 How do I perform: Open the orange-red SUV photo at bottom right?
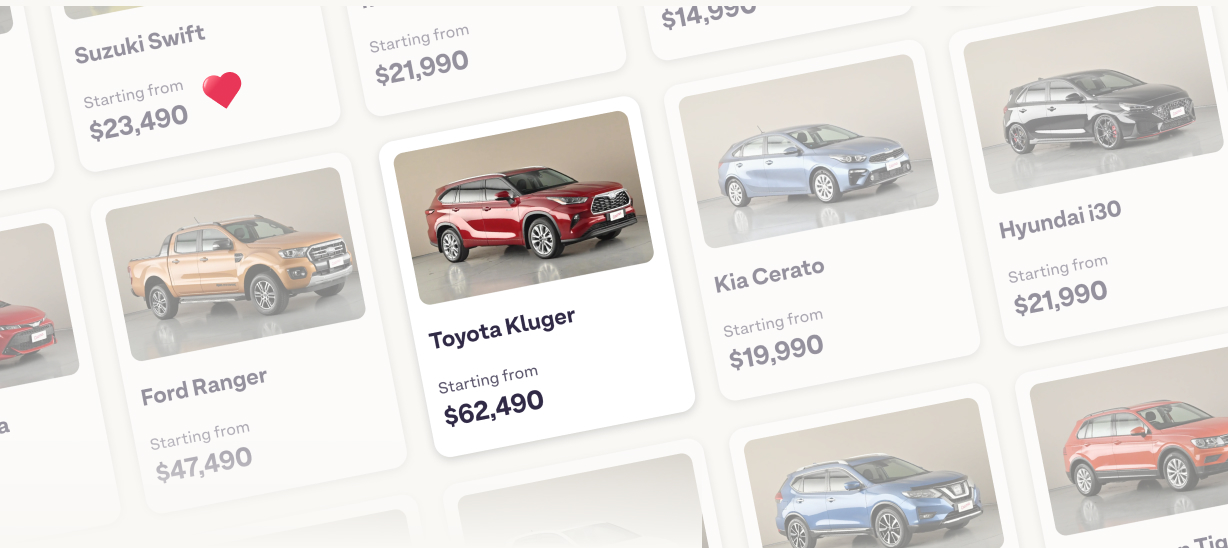point(1129,441)
